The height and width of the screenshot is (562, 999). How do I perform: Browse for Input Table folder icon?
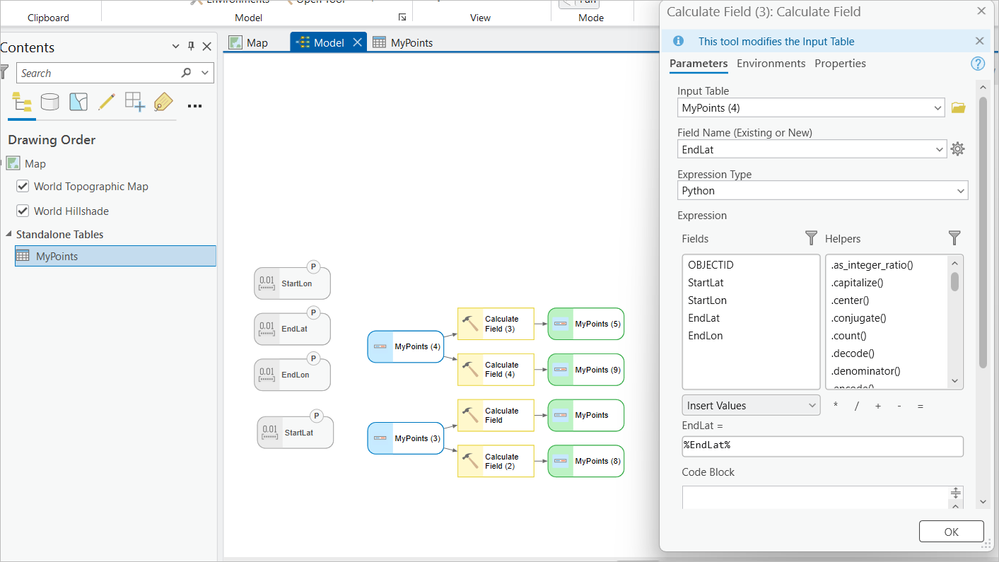click(958, 108)
